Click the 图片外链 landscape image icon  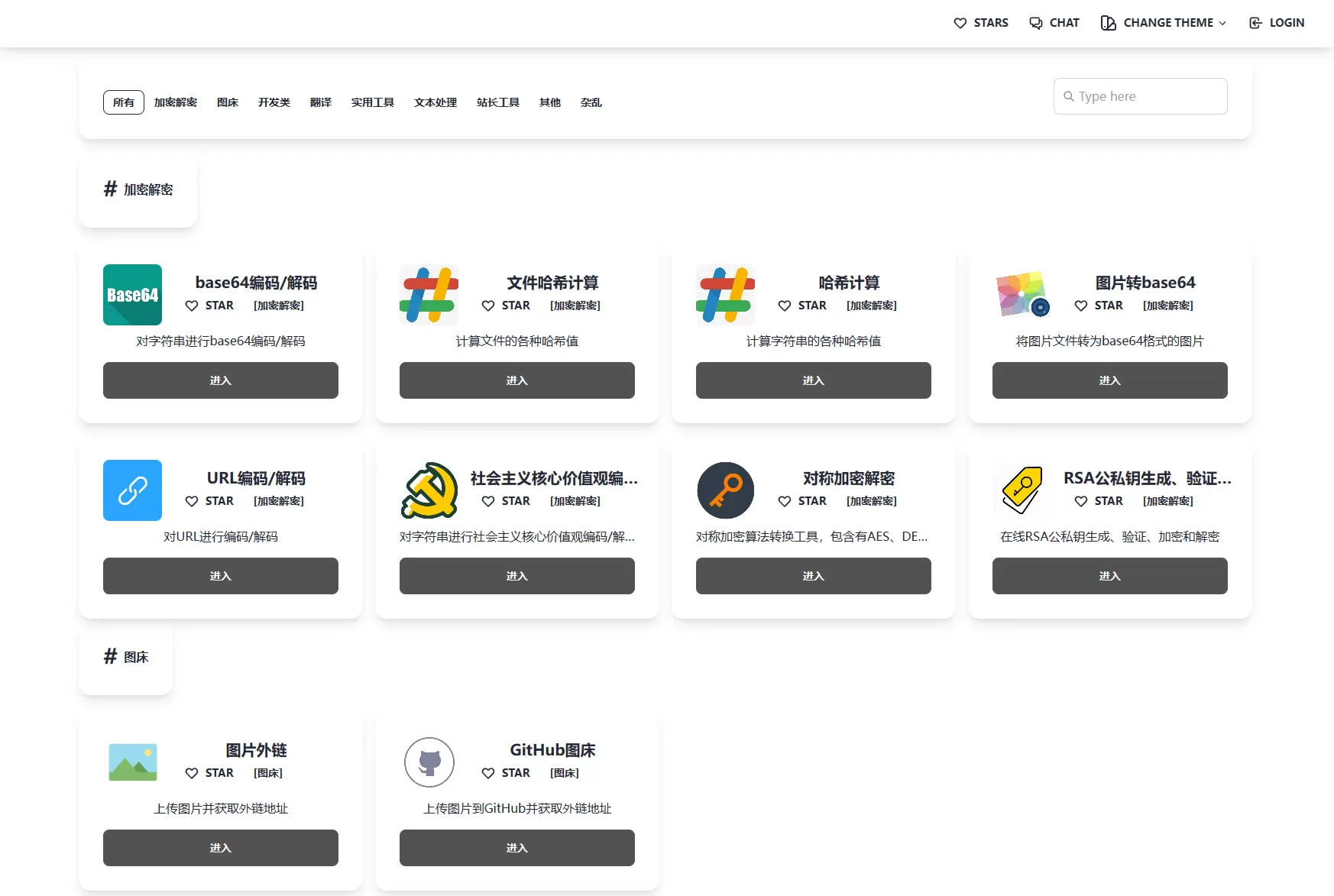(x=133, y=762)
